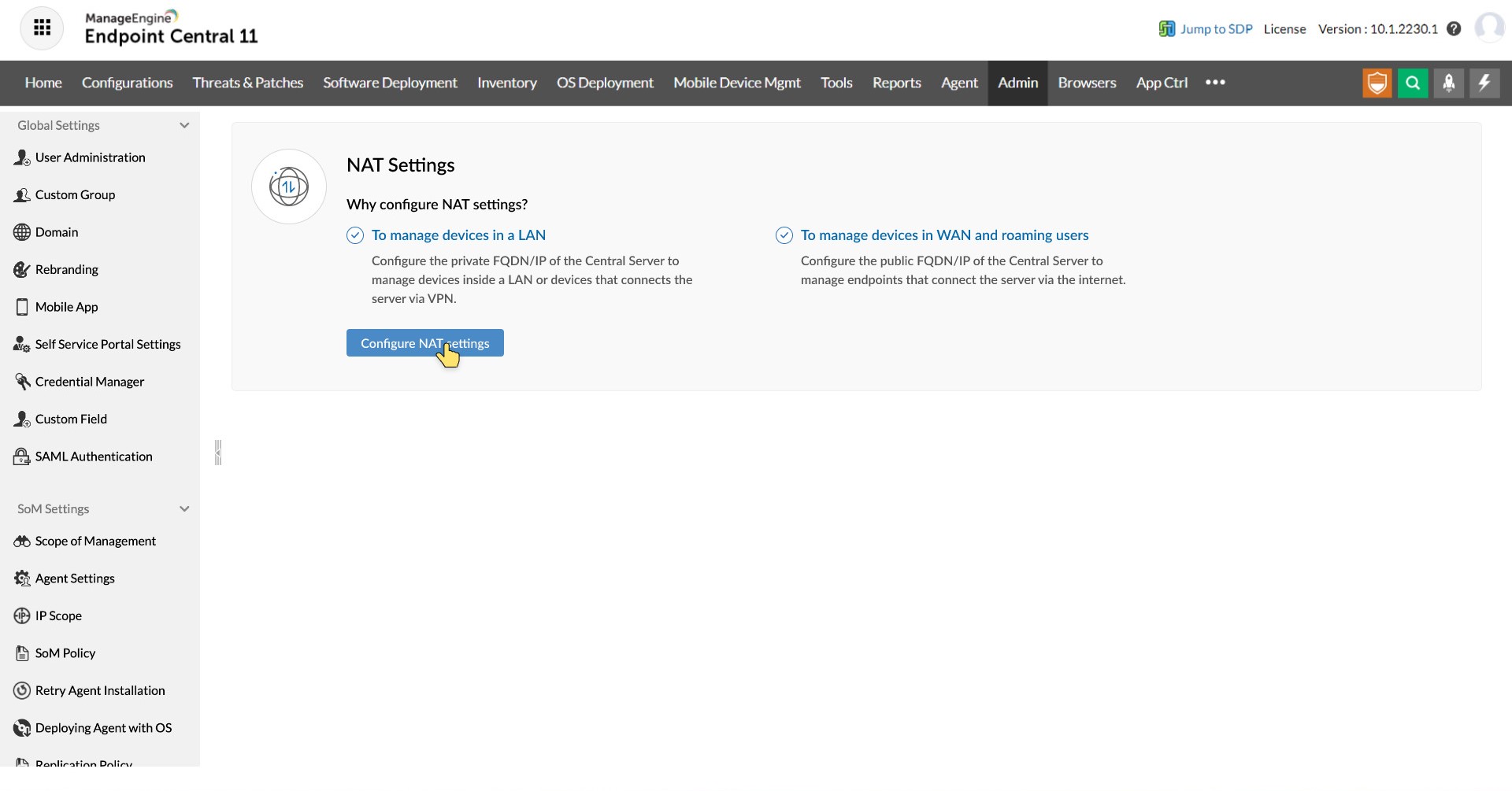Click the NAT Settings heading

pos(401,165)
